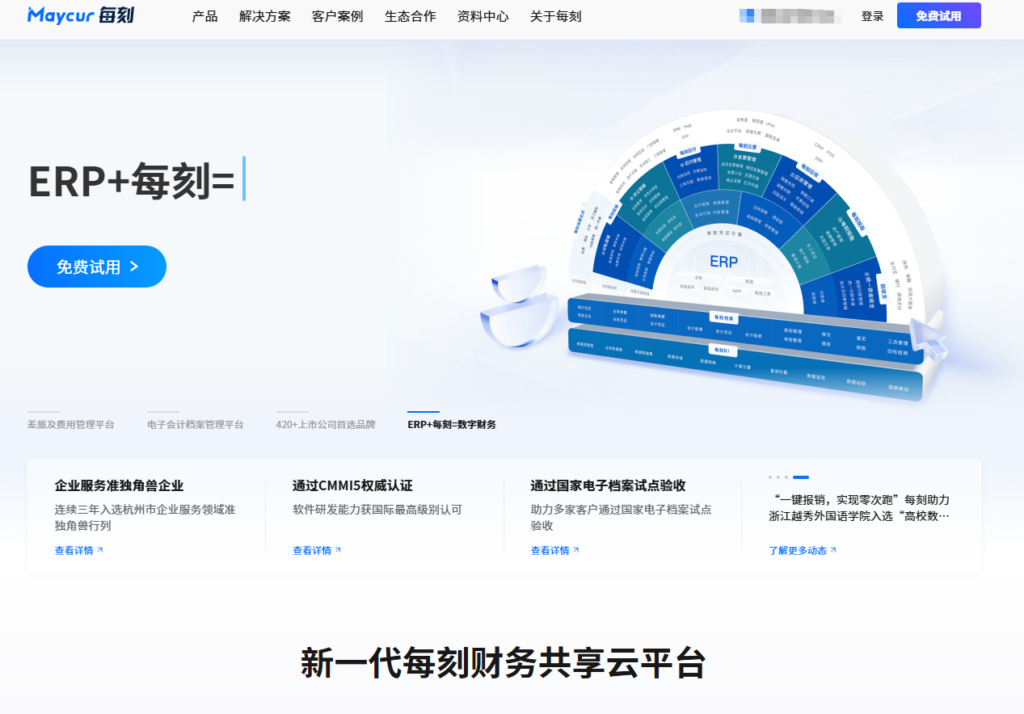Click the active blue pagination indicator on the news card
Viewport: 1024px width, 714px height.
click(801, 477)
